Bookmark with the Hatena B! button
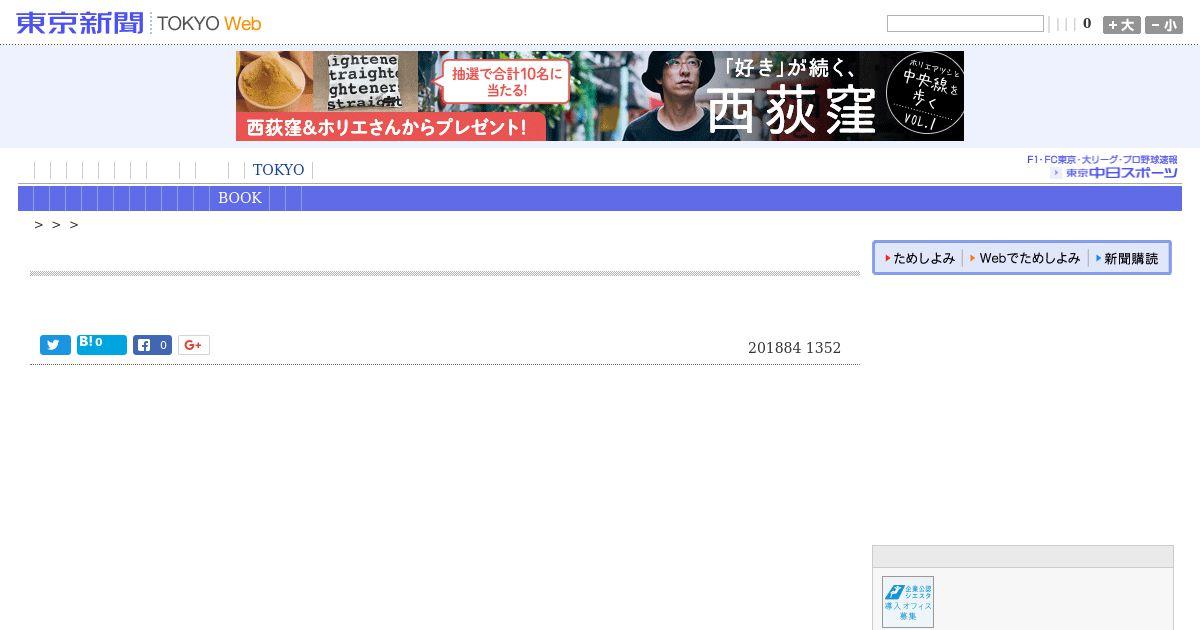The height and width of the screenshot is (630, 1200). [102, 345]
